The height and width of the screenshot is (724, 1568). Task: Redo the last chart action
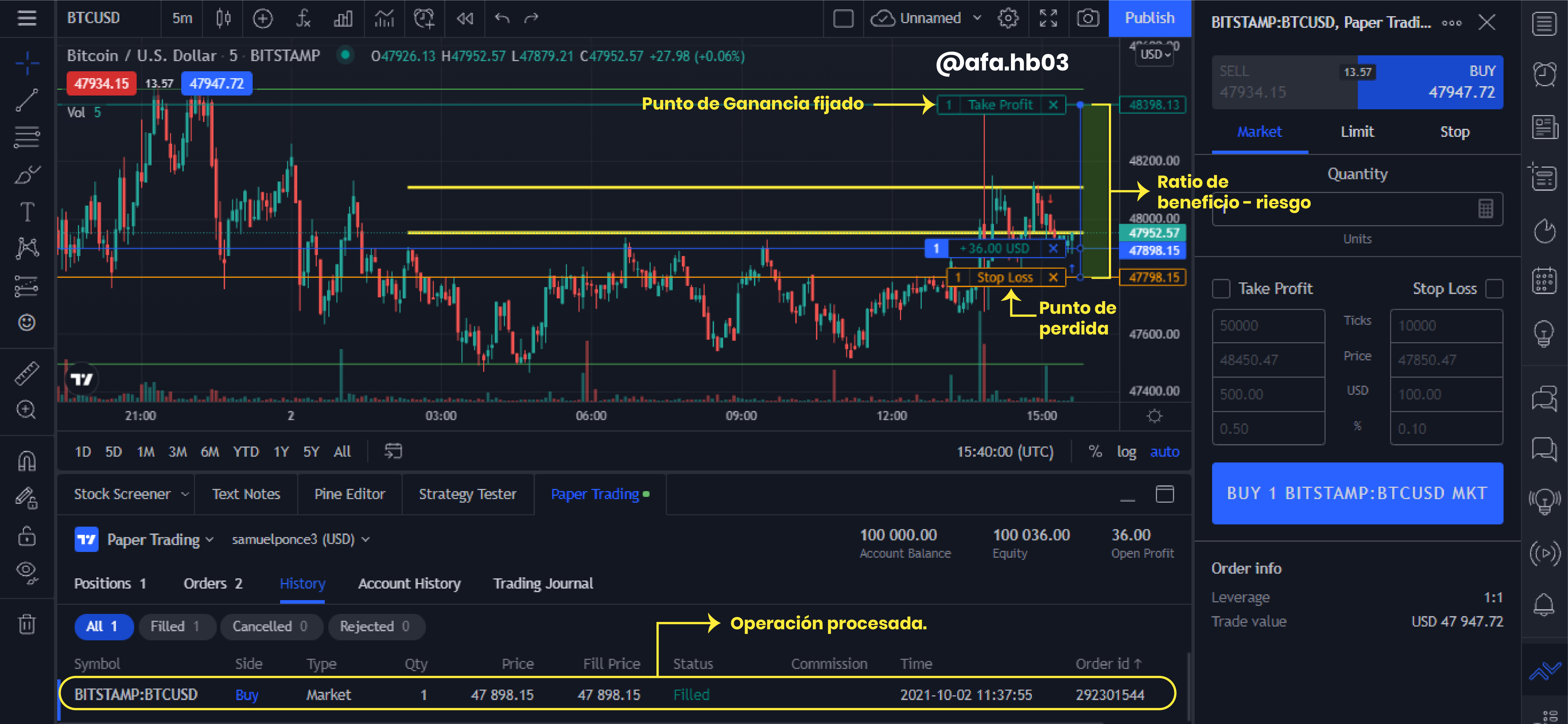(x=531, y=18)
